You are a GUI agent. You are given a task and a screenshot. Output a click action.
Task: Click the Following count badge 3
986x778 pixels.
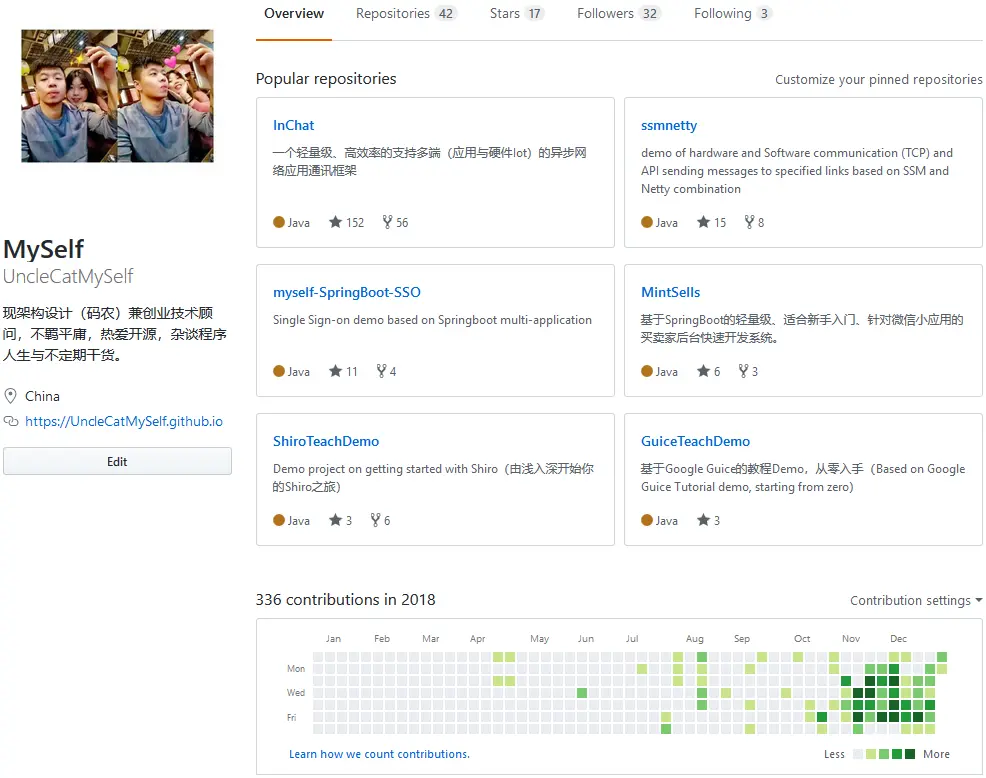(x=764, y=14)
